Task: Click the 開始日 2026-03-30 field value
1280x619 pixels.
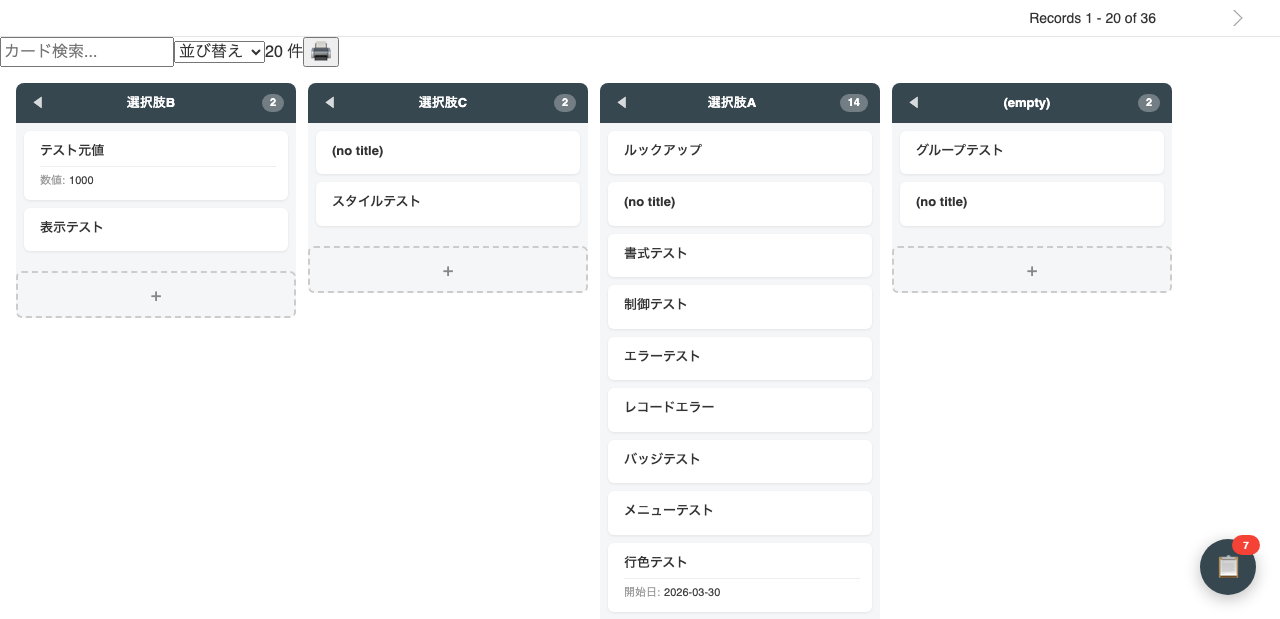Action: tap(692, 593)
